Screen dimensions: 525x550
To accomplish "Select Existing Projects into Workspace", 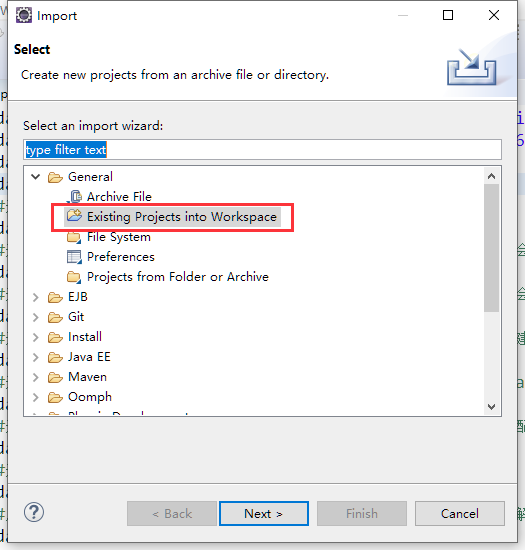I will tap(182, 217).
